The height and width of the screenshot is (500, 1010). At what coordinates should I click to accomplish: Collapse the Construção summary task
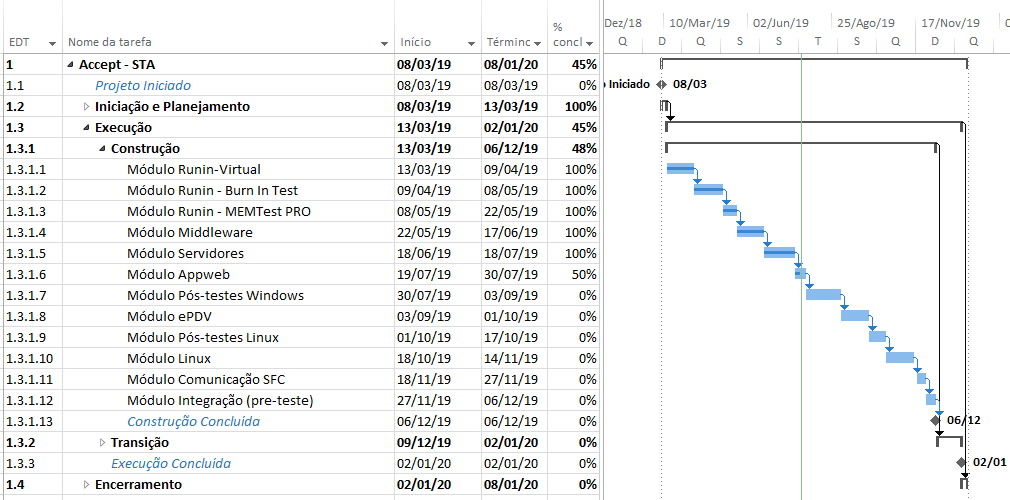102,149
